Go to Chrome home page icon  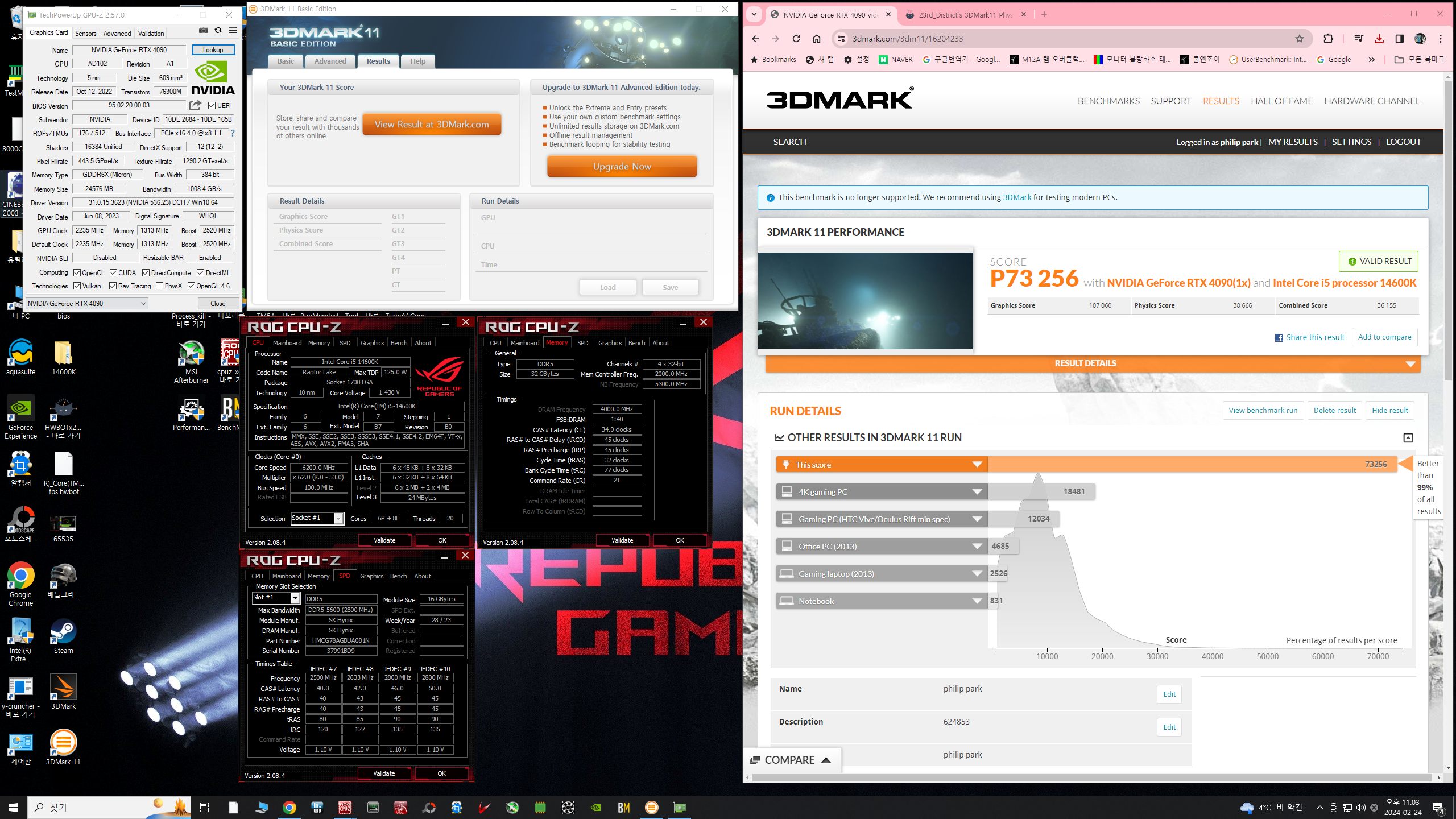817,39
